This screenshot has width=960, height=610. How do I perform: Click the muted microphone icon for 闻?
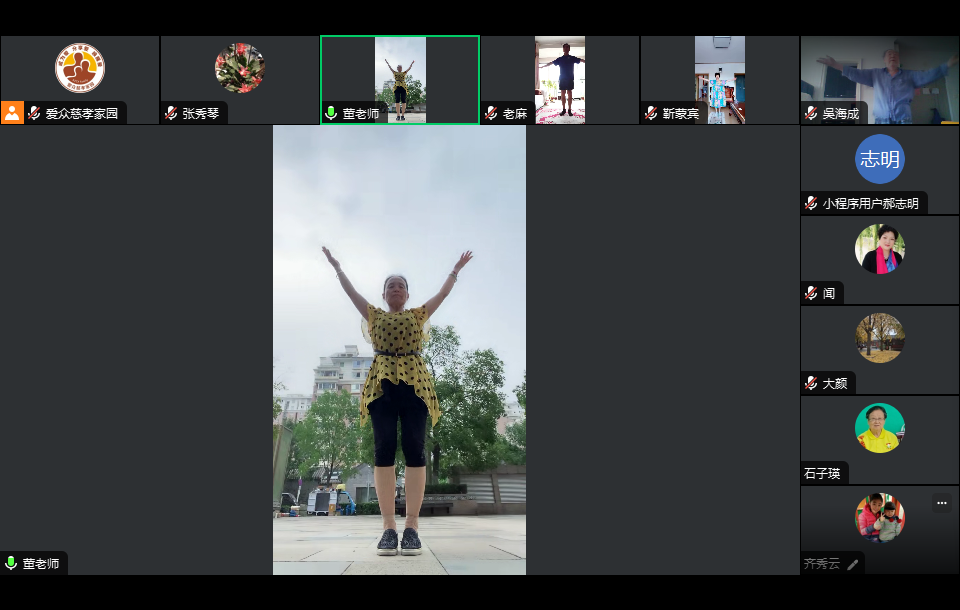(x=811, y=294)
